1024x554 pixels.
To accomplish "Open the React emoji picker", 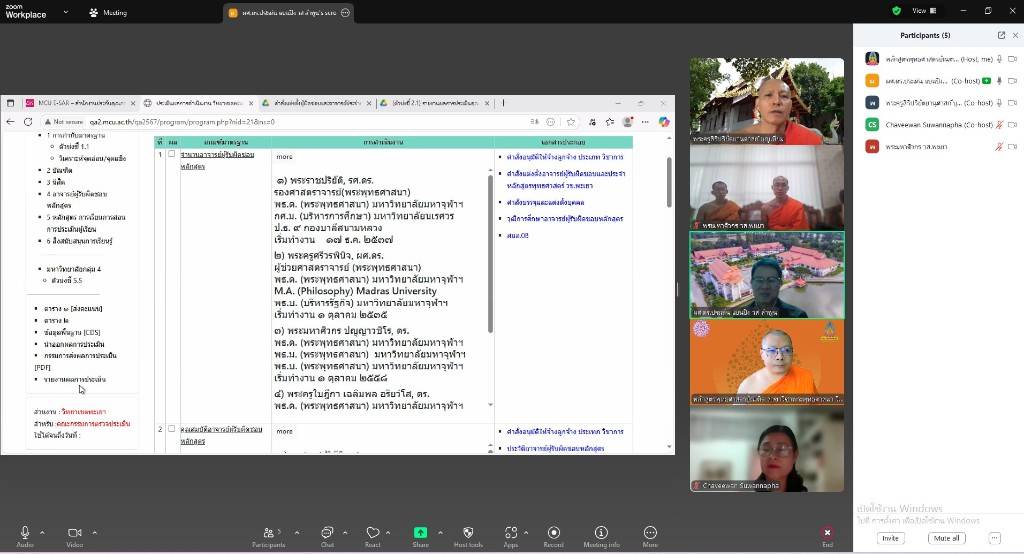I will pos(373,536).
